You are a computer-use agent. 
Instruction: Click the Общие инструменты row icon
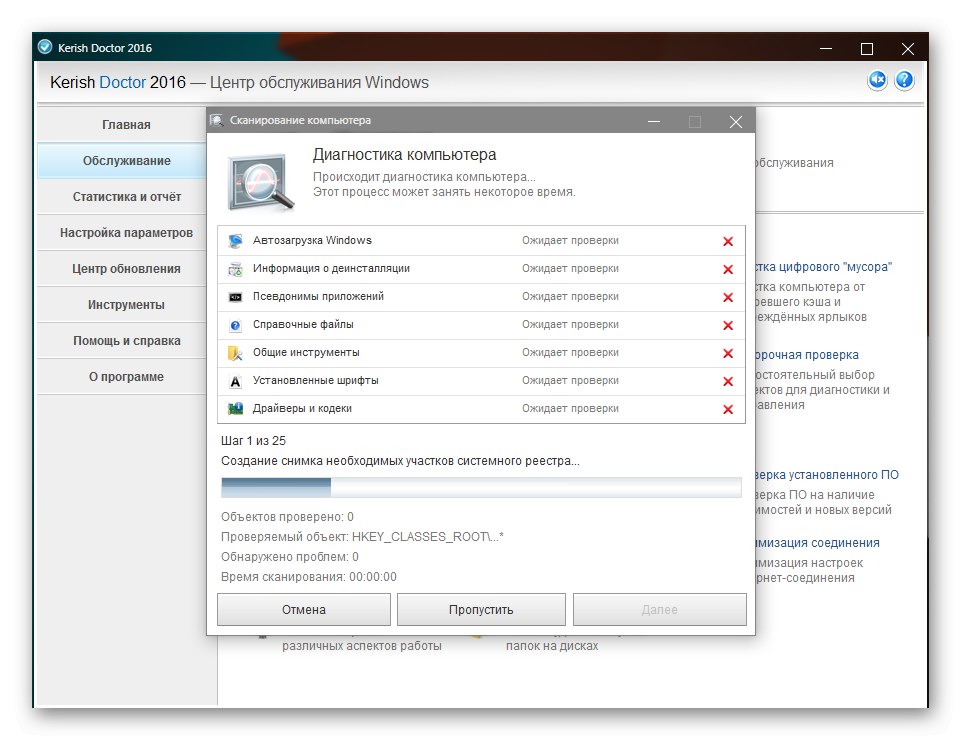pyautogui.click(x=235, y=353)
